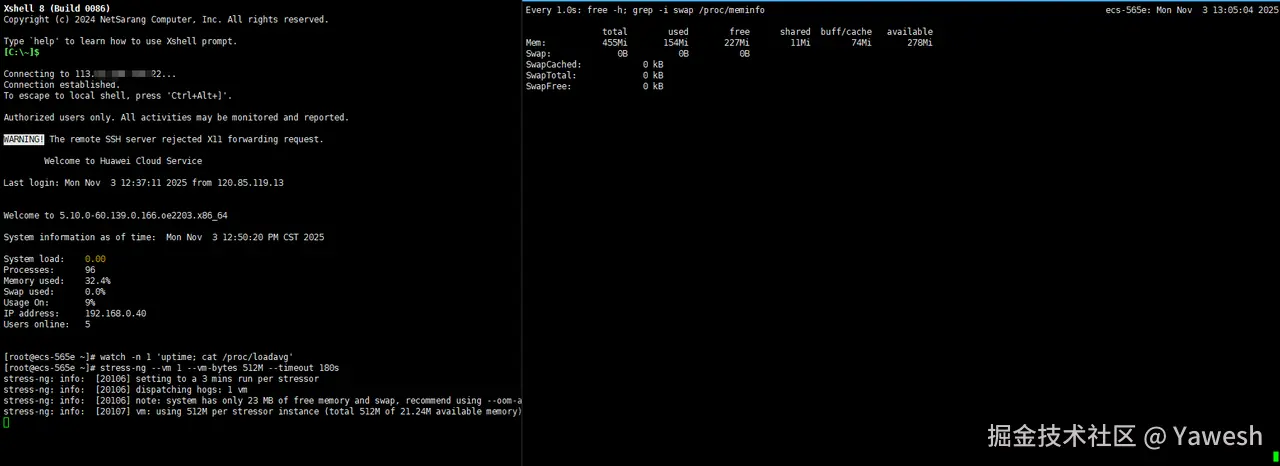
Task: Click the buff/cache value 74Mi
Action: [860, 43]
